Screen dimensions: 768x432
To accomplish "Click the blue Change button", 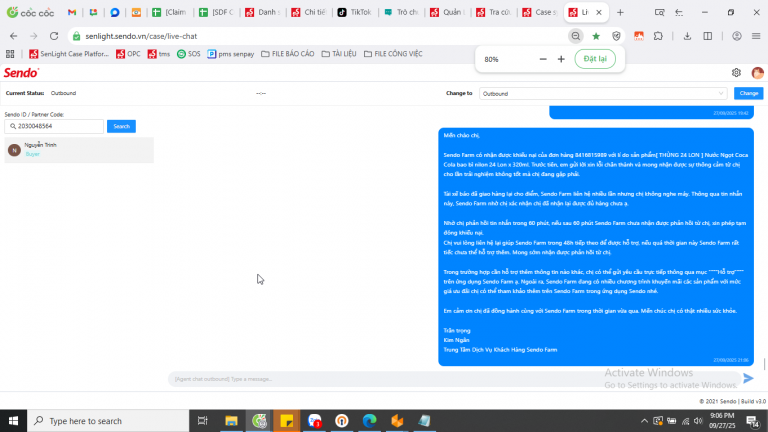I will (x=748, y=93).
